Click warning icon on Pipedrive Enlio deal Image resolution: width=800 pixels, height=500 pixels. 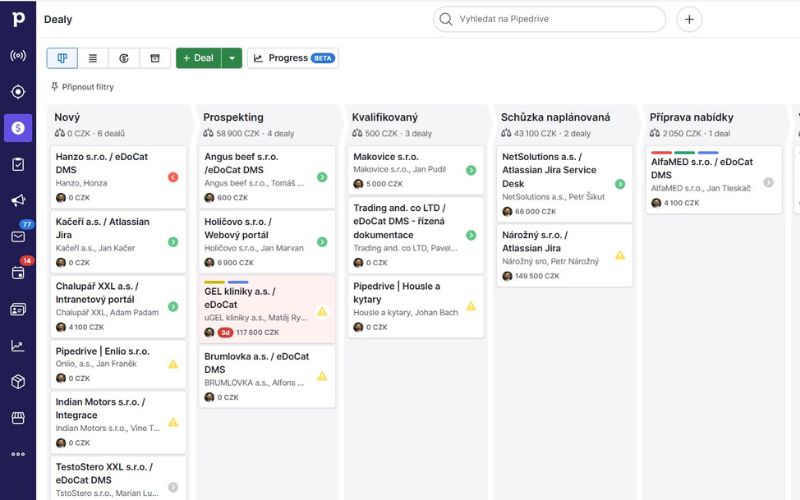[x=173, y=364]
